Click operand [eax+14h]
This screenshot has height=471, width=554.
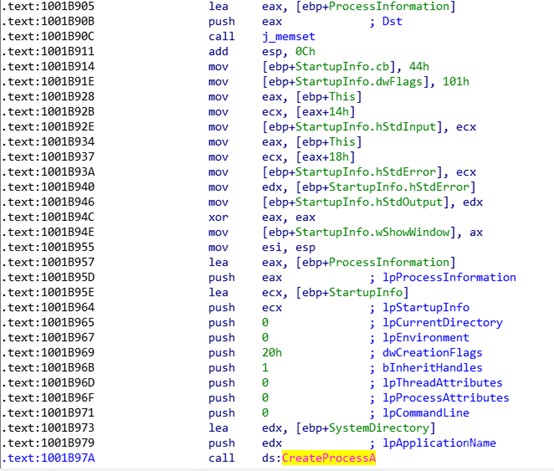point(325,112)
